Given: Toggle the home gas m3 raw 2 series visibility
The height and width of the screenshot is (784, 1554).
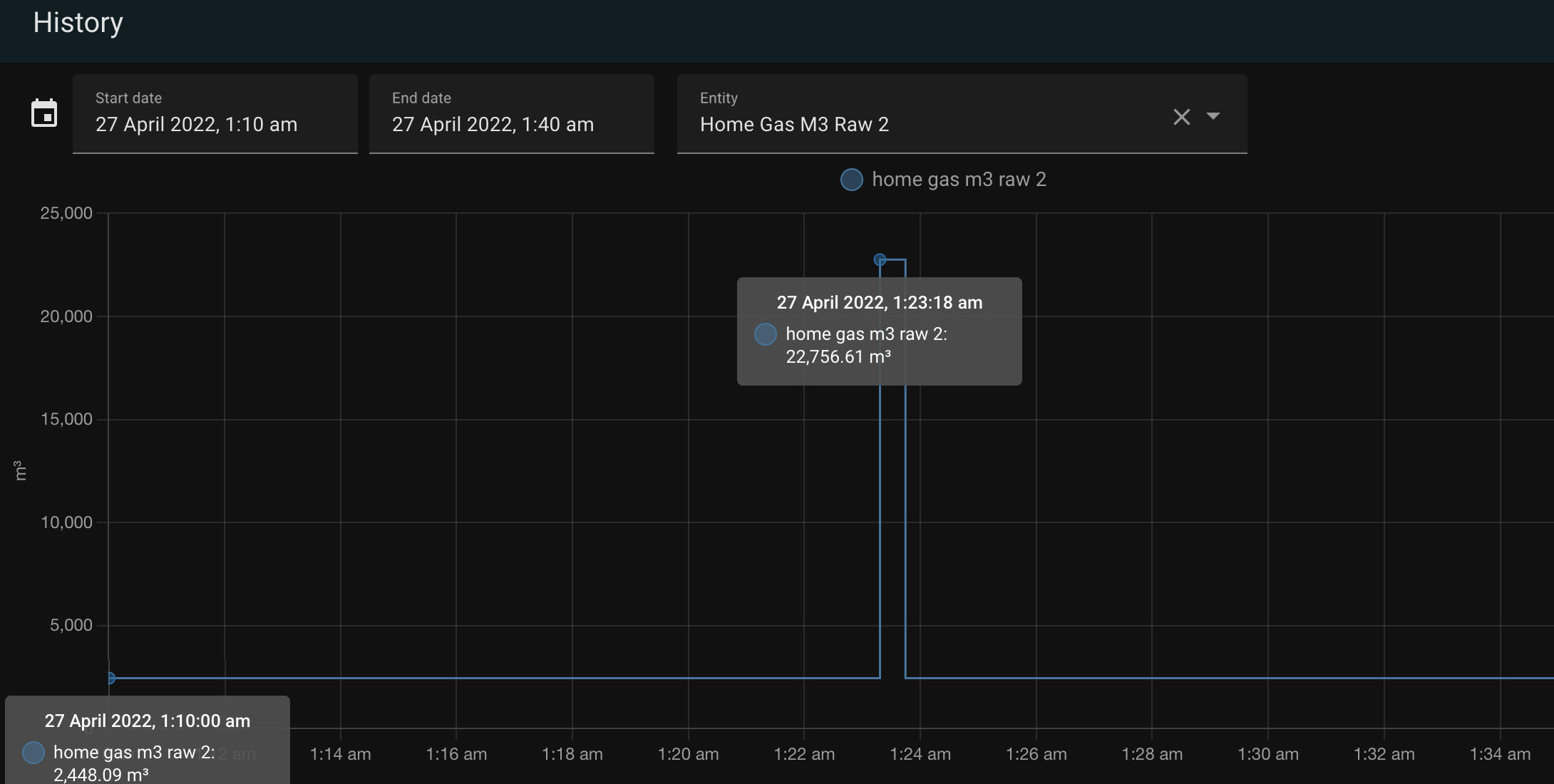Looking at the screenshot, I should tap(959, 180).
